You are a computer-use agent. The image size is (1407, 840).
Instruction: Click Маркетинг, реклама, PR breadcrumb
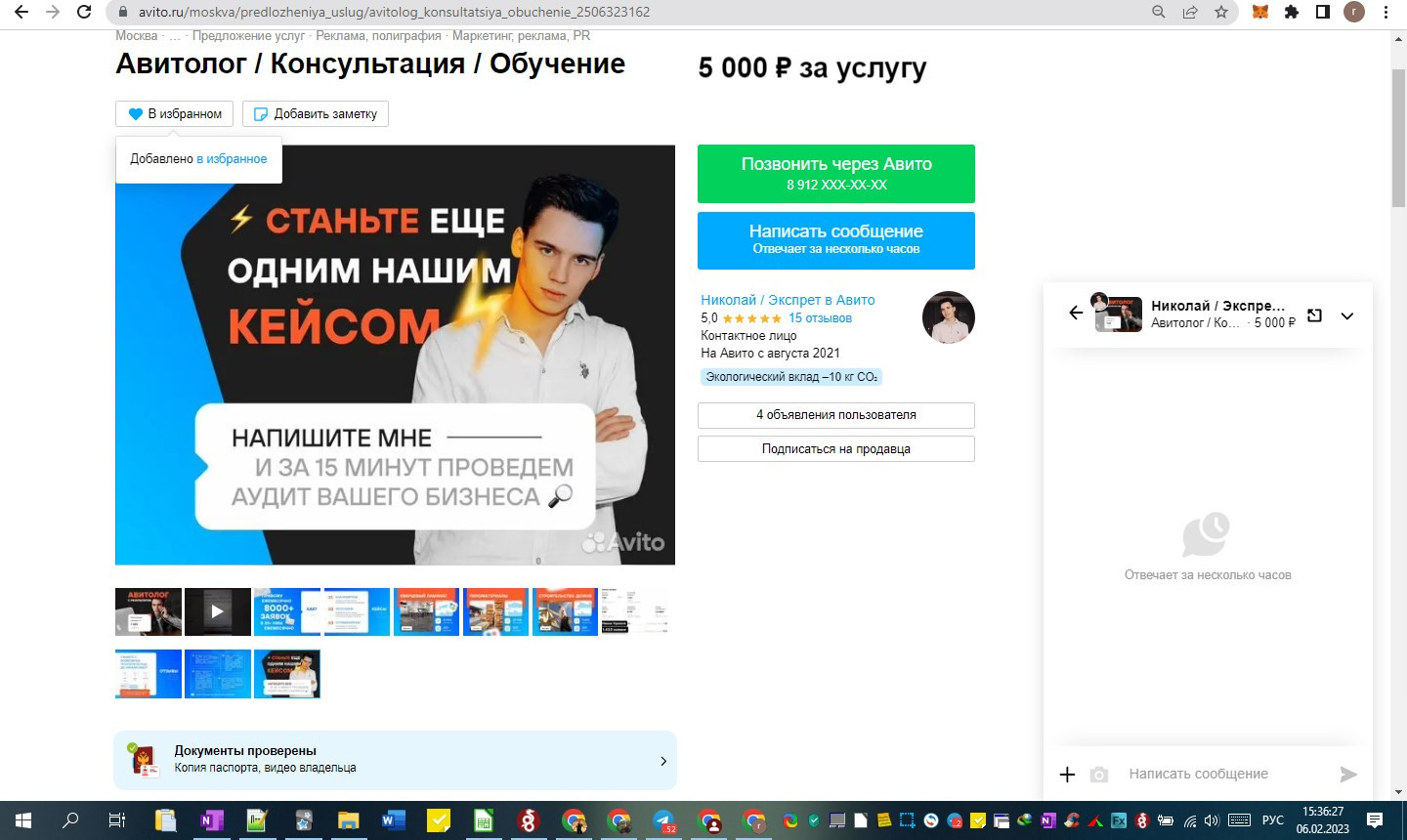point(521,36)
